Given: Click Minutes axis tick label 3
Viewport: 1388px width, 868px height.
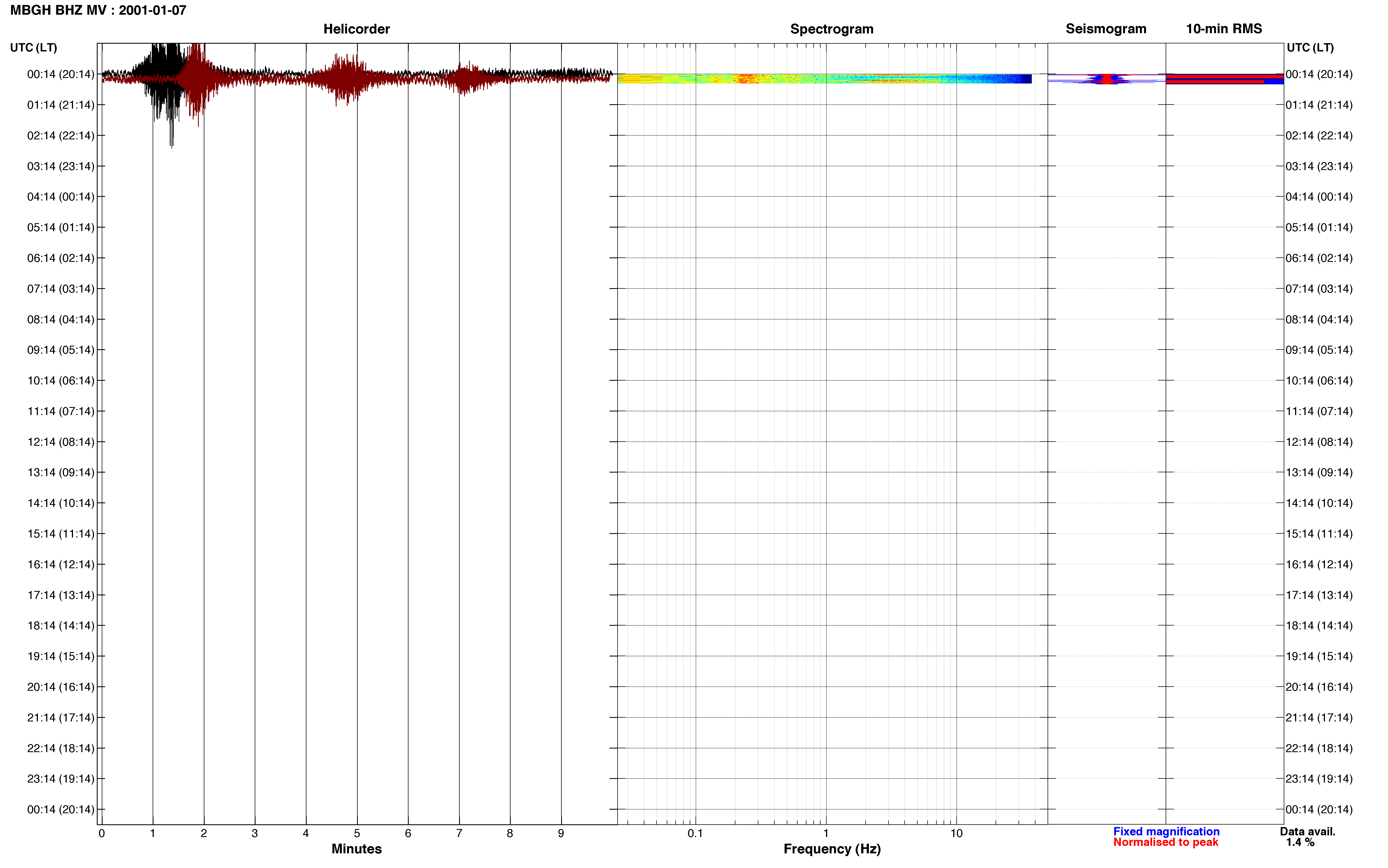Looking at the screenshot, I should tap(255, 833).
